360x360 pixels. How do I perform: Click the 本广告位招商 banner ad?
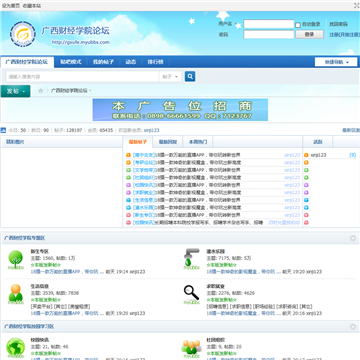(180, 110)
